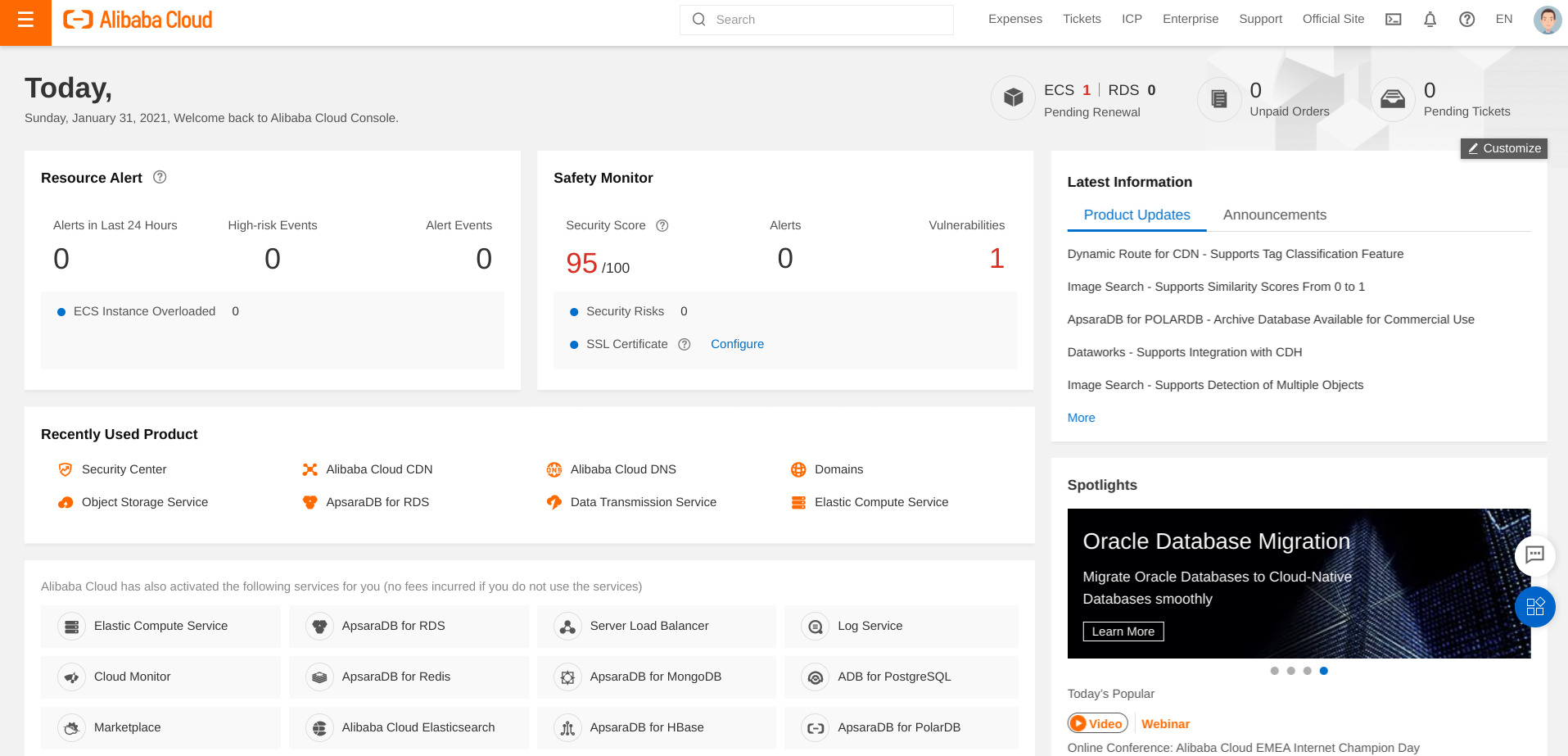Open the language selector EN
Viewport: 1568px width, 756px height.
click(x=1504, y=19)
